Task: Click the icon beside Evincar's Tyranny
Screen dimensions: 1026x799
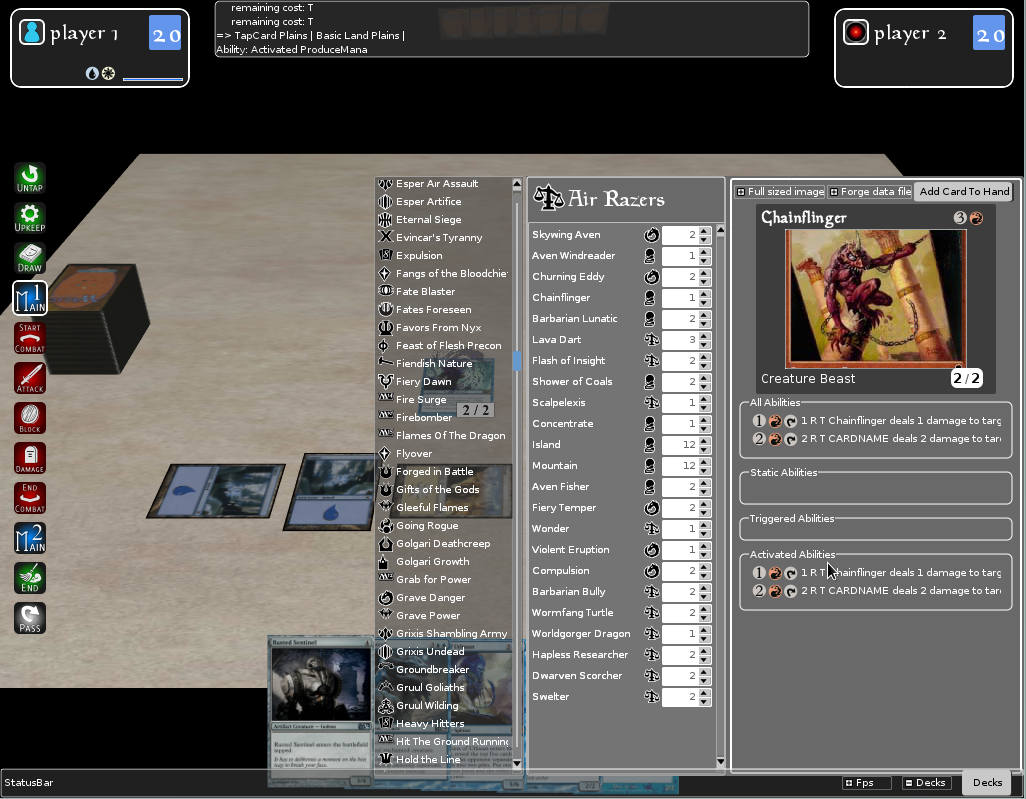Action: [385, 238]
